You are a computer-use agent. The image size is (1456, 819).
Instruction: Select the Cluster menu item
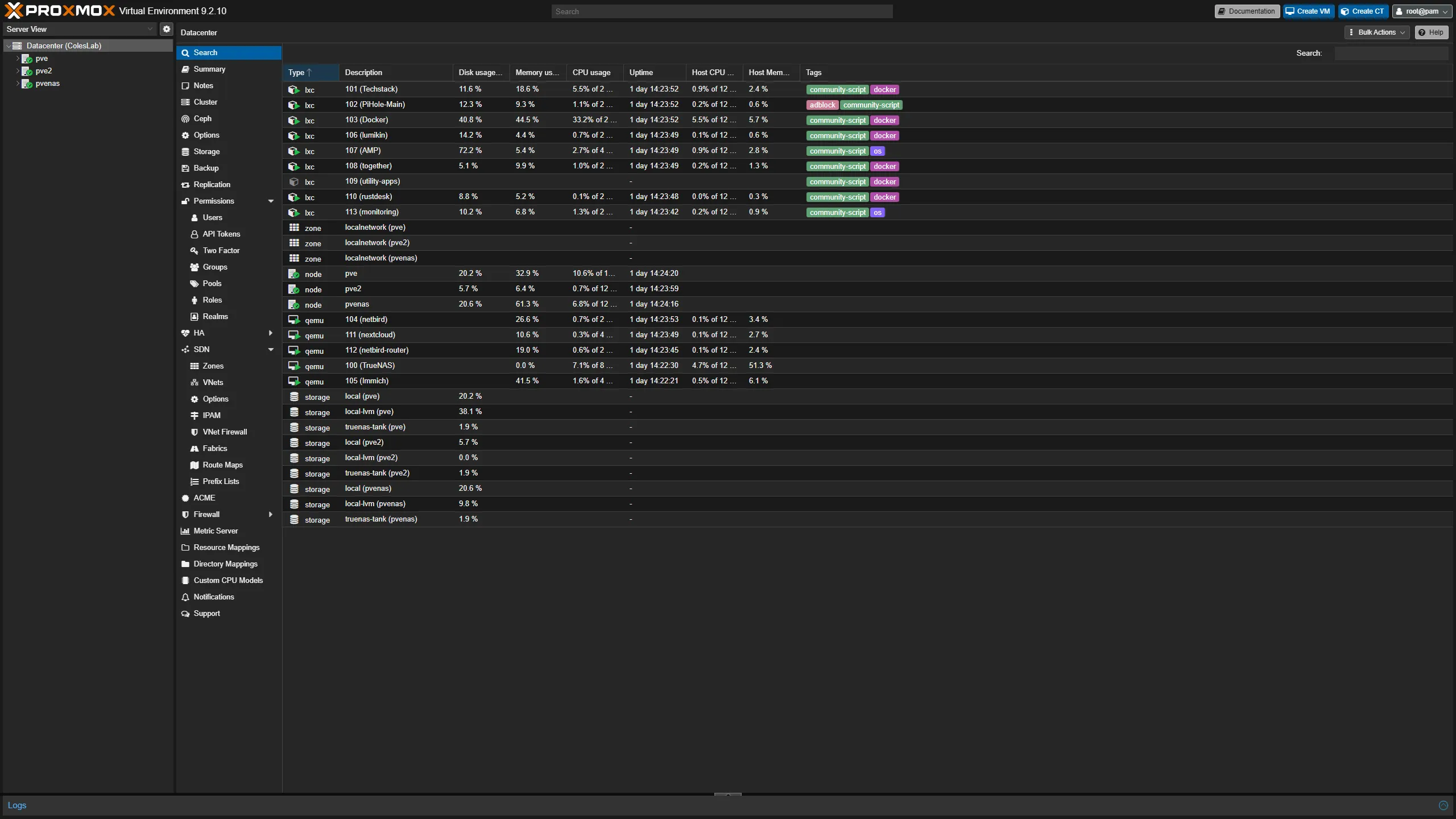(229, 102)
